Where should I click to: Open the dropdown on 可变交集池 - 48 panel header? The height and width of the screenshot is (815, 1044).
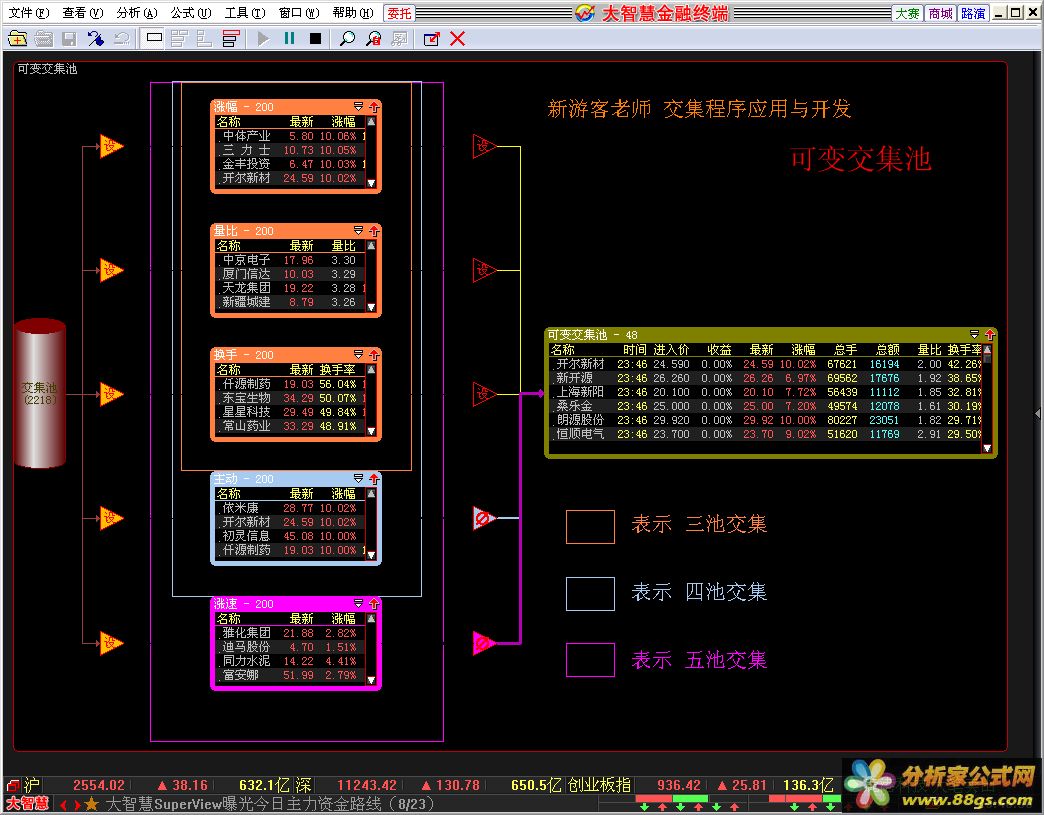point(974,334)
